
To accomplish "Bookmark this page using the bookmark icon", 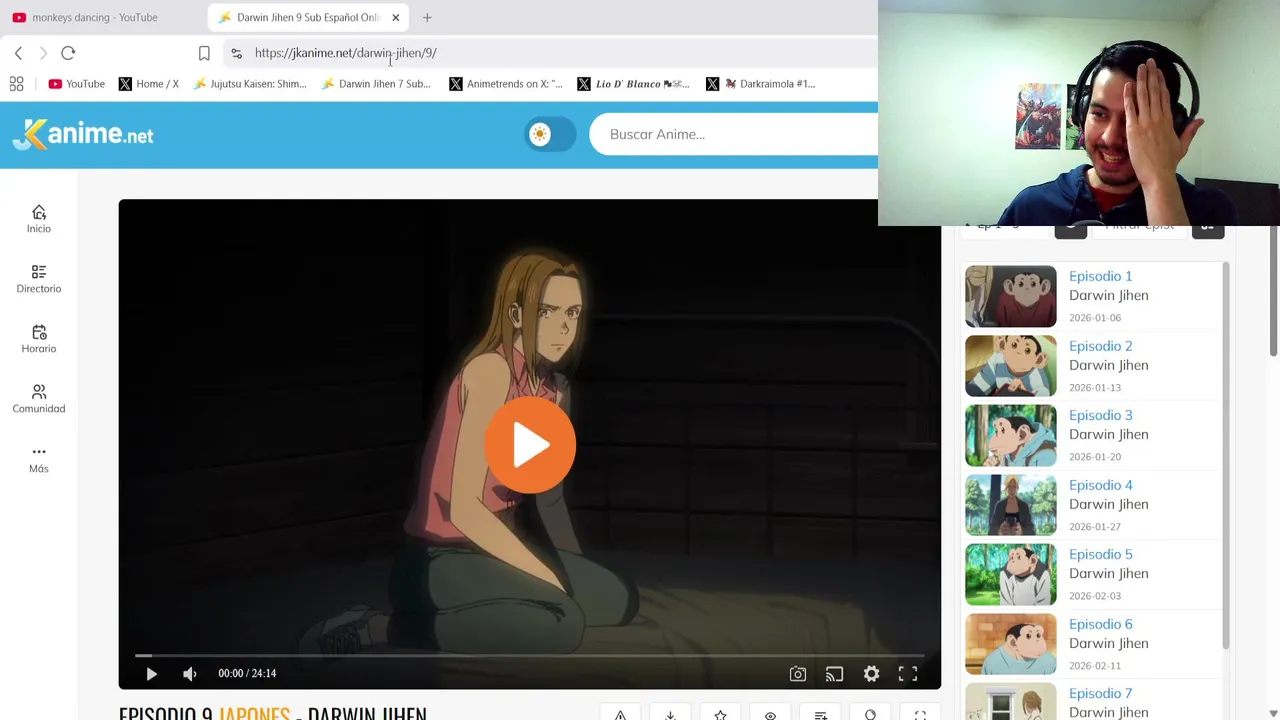I will tap(204, 53).
